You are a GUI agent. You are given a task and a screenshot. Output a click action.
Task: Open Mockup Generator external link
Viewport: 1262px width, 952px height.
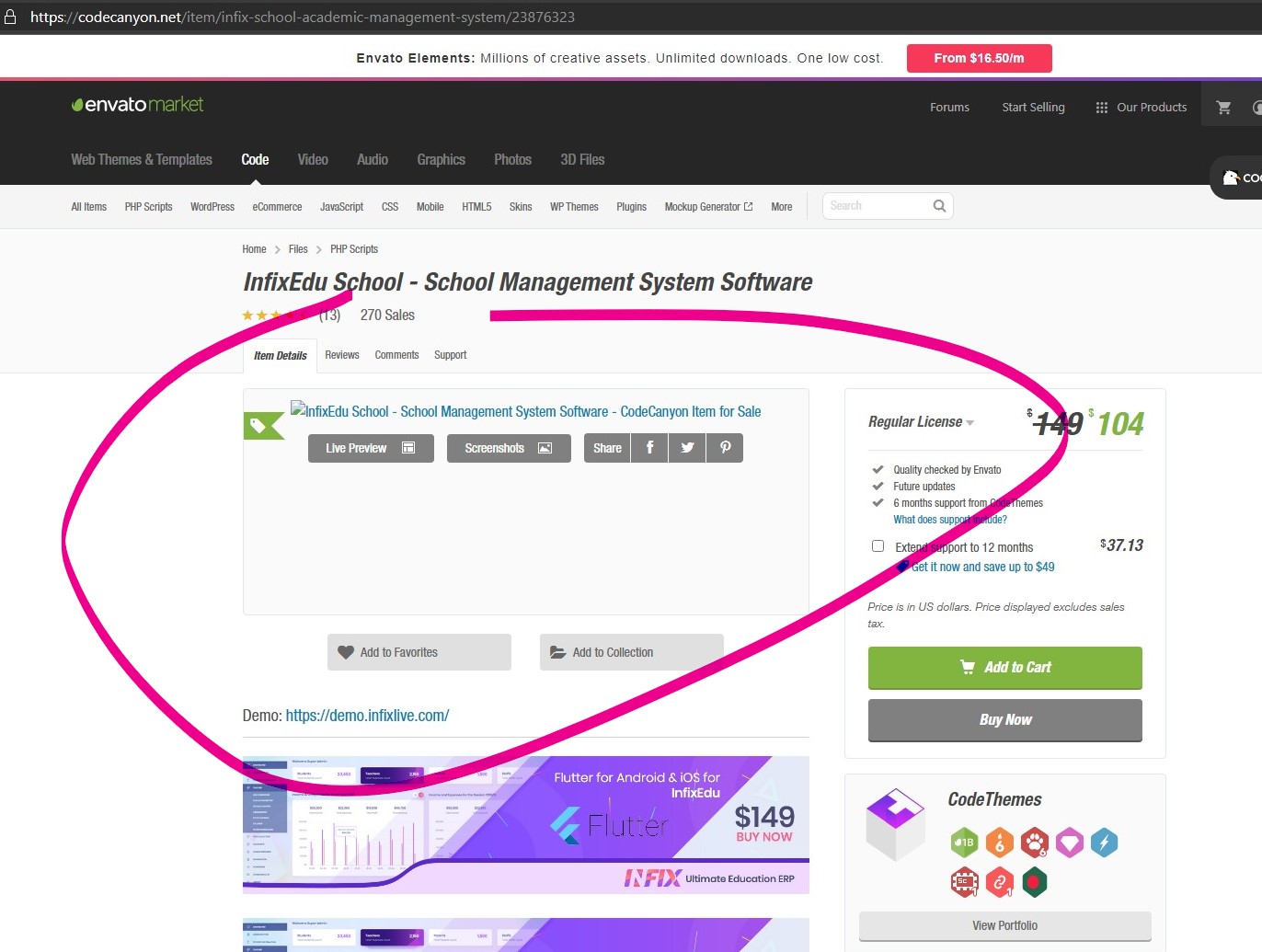[708, 207]
